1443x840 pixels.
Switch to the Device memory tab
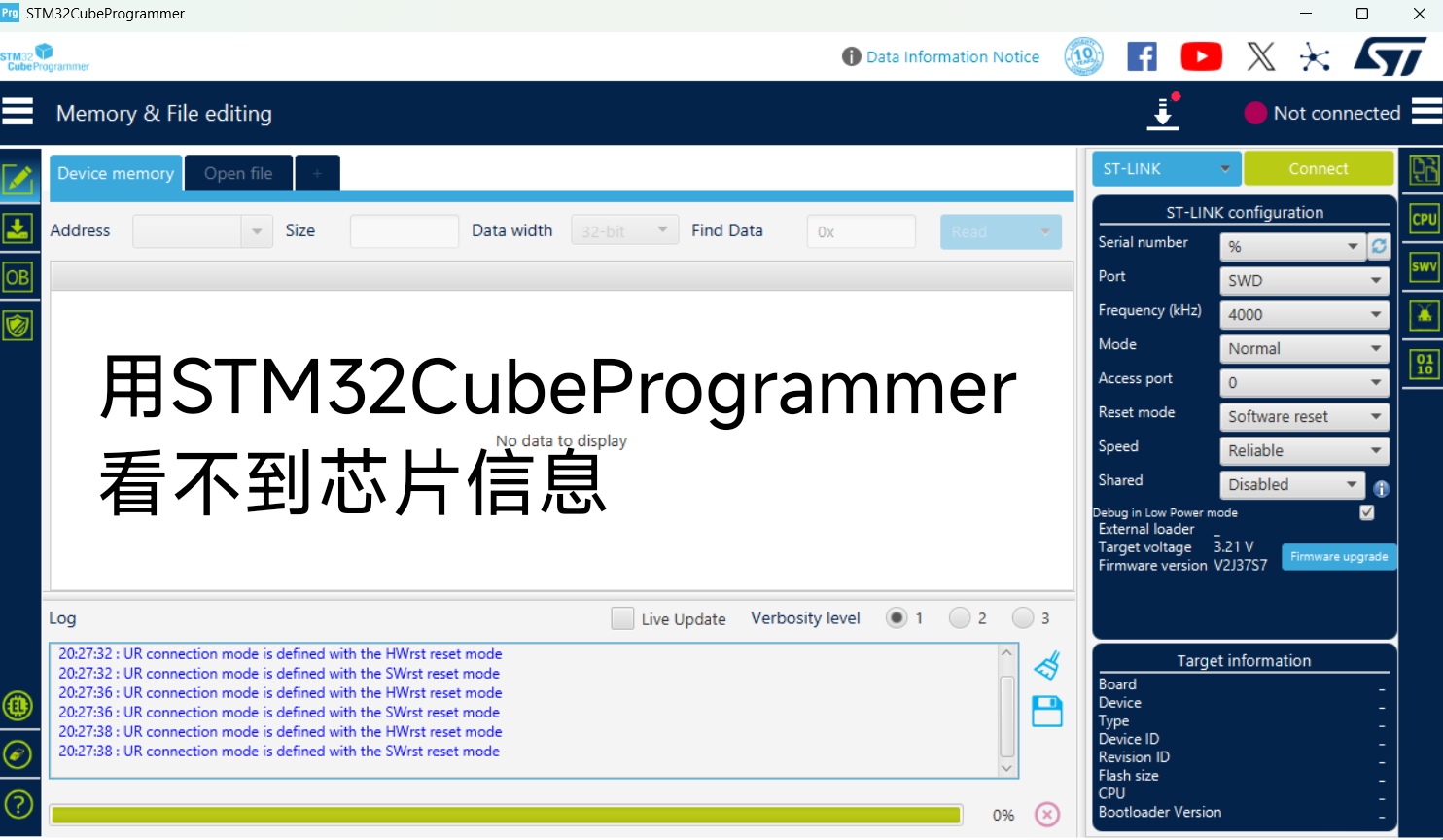click(x=116, y=173)
